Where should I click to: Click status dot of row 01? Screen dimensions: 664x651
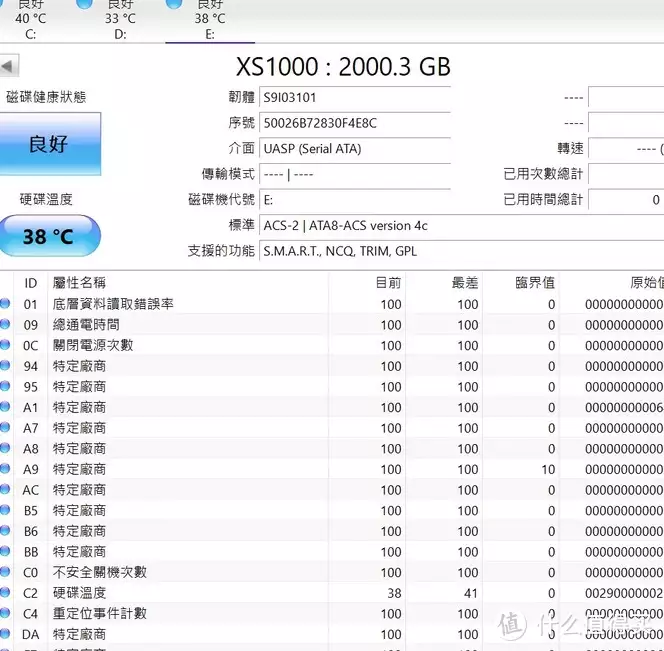(5, 303)
